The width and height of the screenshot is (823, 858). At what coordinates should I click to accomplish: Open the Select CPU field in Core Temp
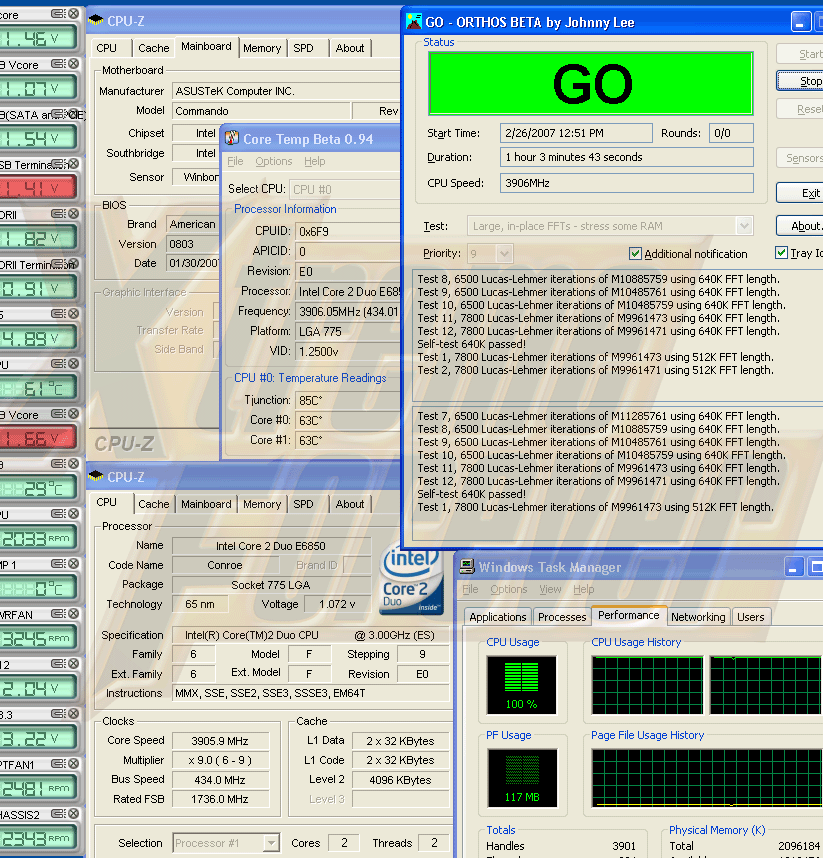pos(345,189)
